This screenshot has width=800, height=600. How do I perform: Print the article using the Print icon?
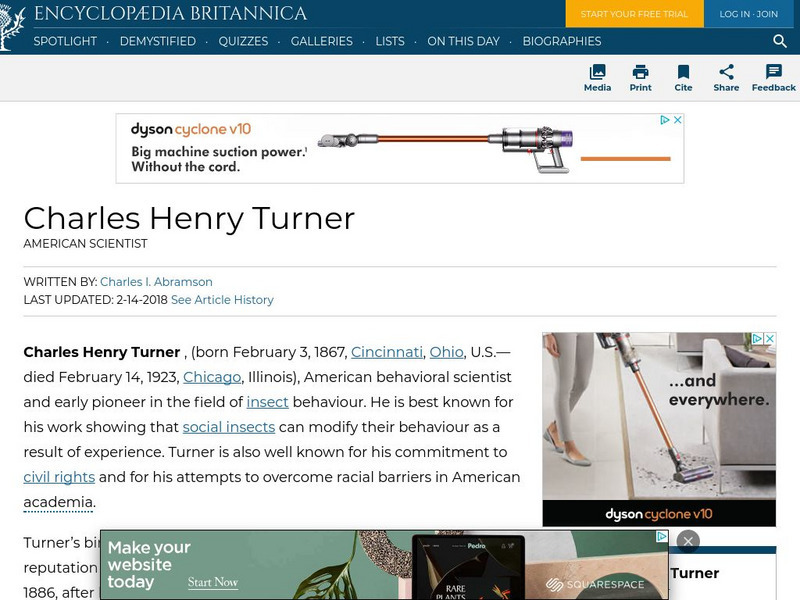pyautogui.click(x=640, y=77)
